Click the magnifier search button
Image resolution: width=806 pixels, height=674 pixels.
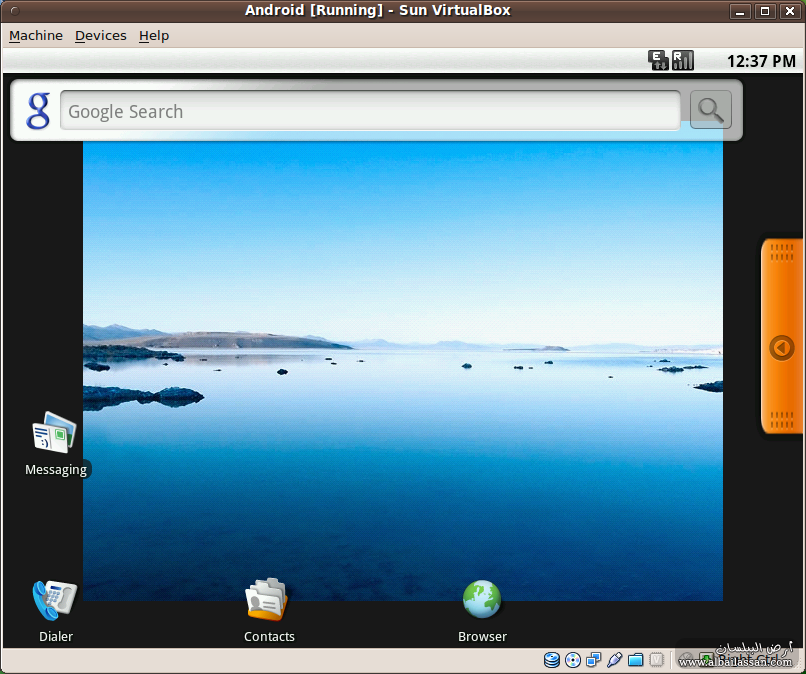[x=710, y=110]
